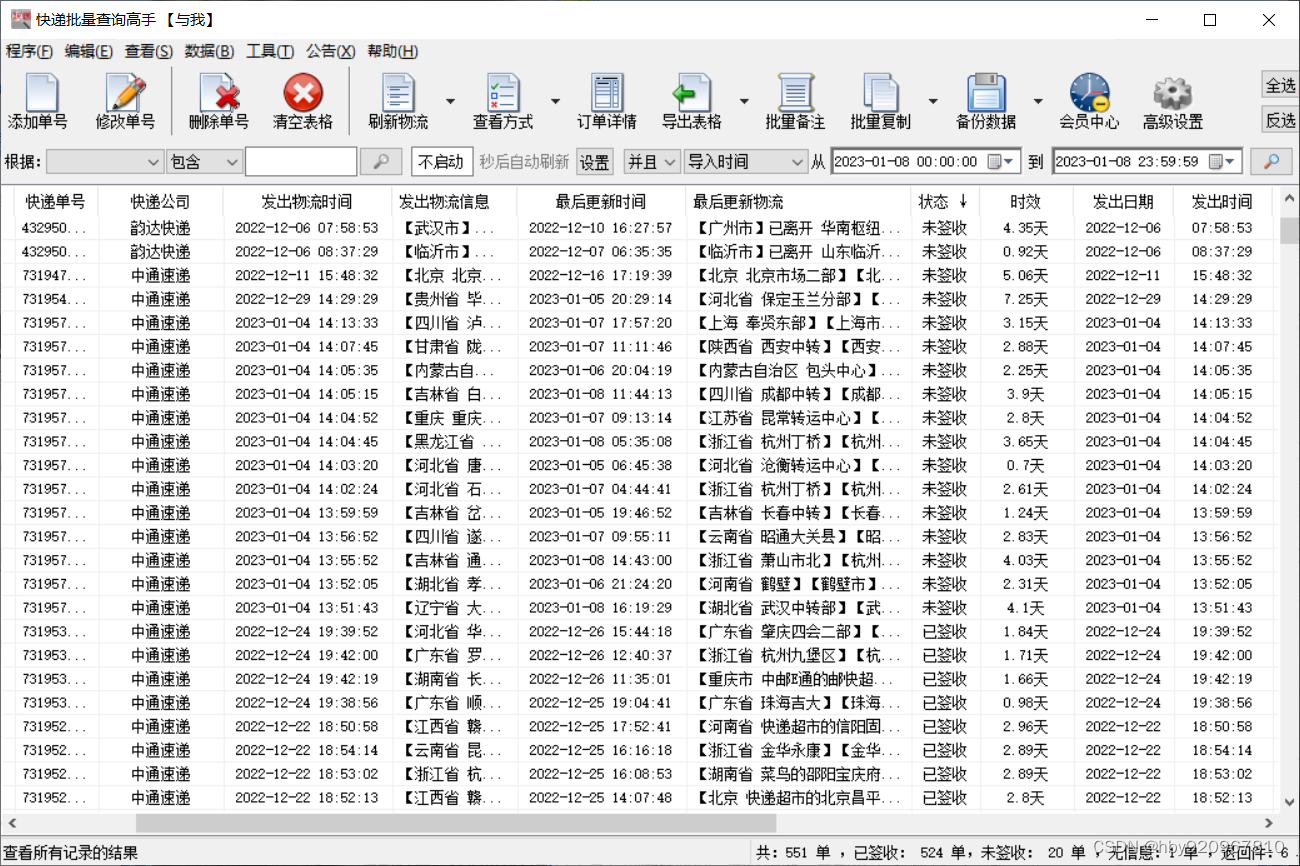
Task: Click the 反选 invert selection button
Action: tap(1280, 120)
